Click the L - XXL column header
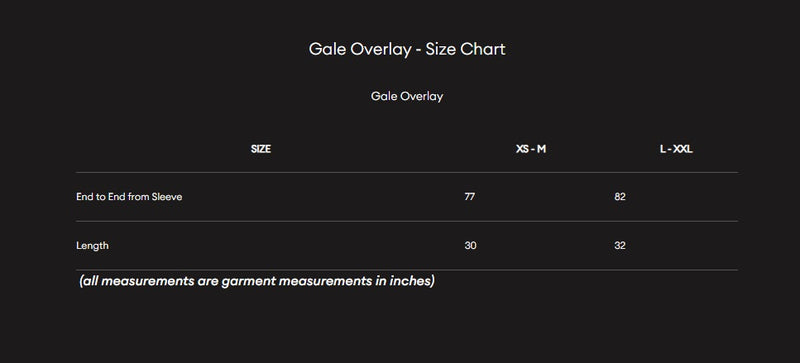This screenshot has width=800, height=363. click(676, 149)
